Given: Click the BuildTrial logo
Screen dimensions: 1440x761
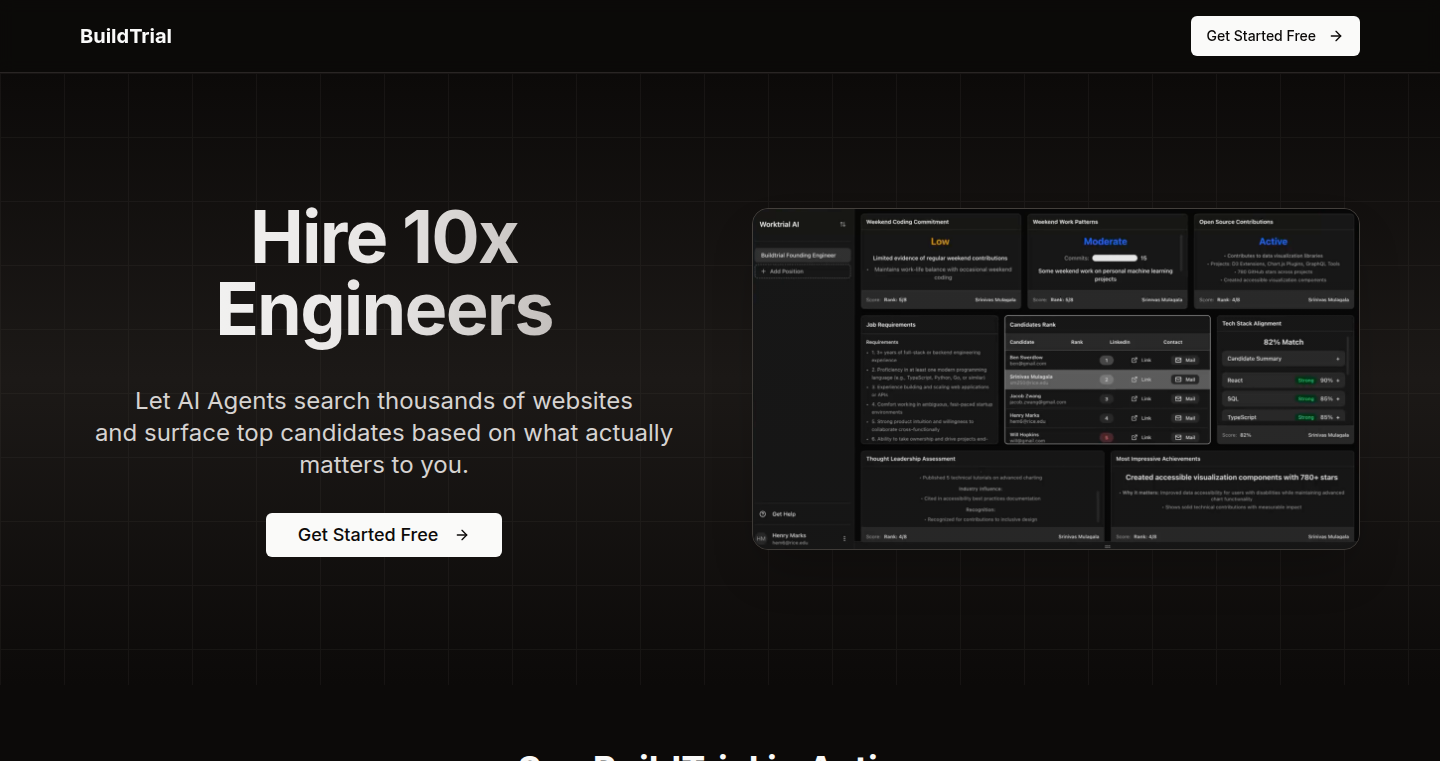Looking at the screenshot, I should click(126, 36).
